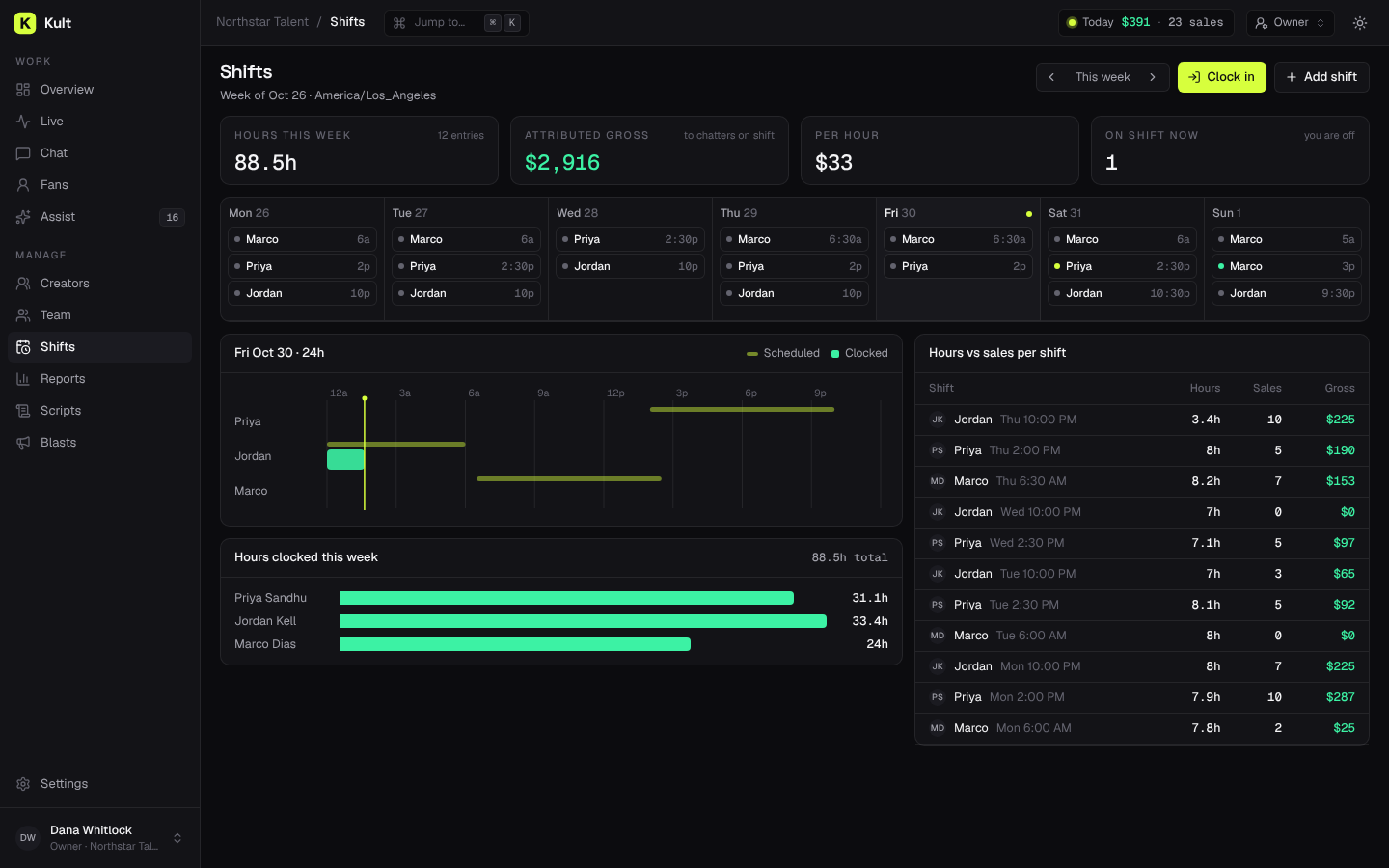Viewport: 1389px width, 868px height.
Task: Select the Jordan Thu 10:00 PM row
Action: 1142,420
